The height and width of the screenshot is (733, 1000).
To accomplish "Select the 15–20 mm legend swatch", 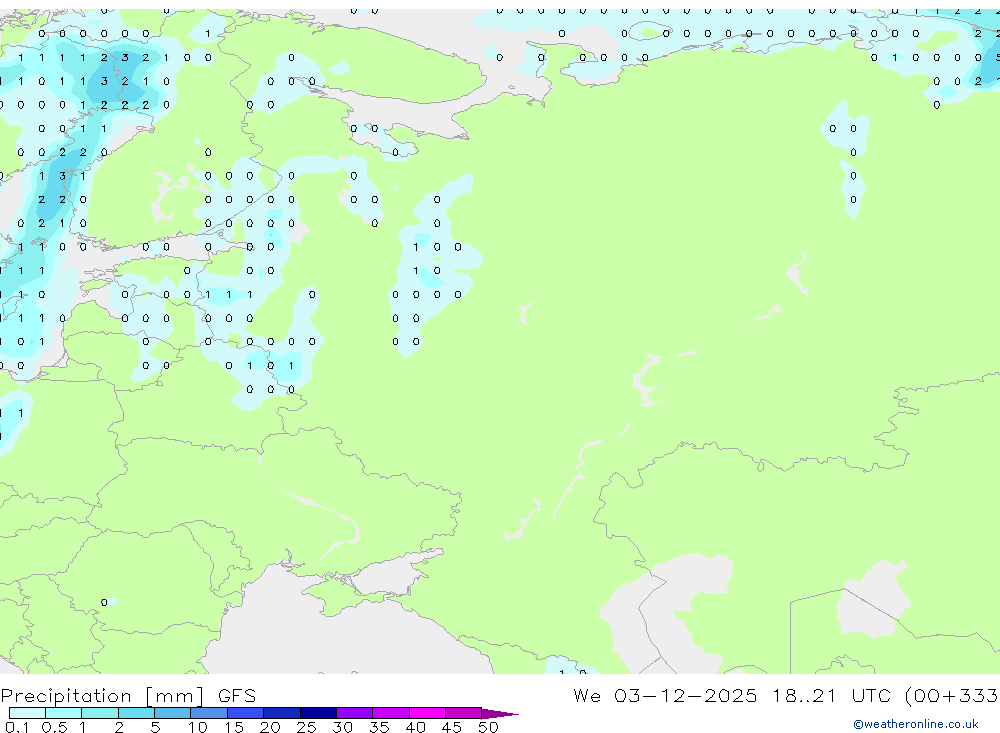I will click(246, 713).
